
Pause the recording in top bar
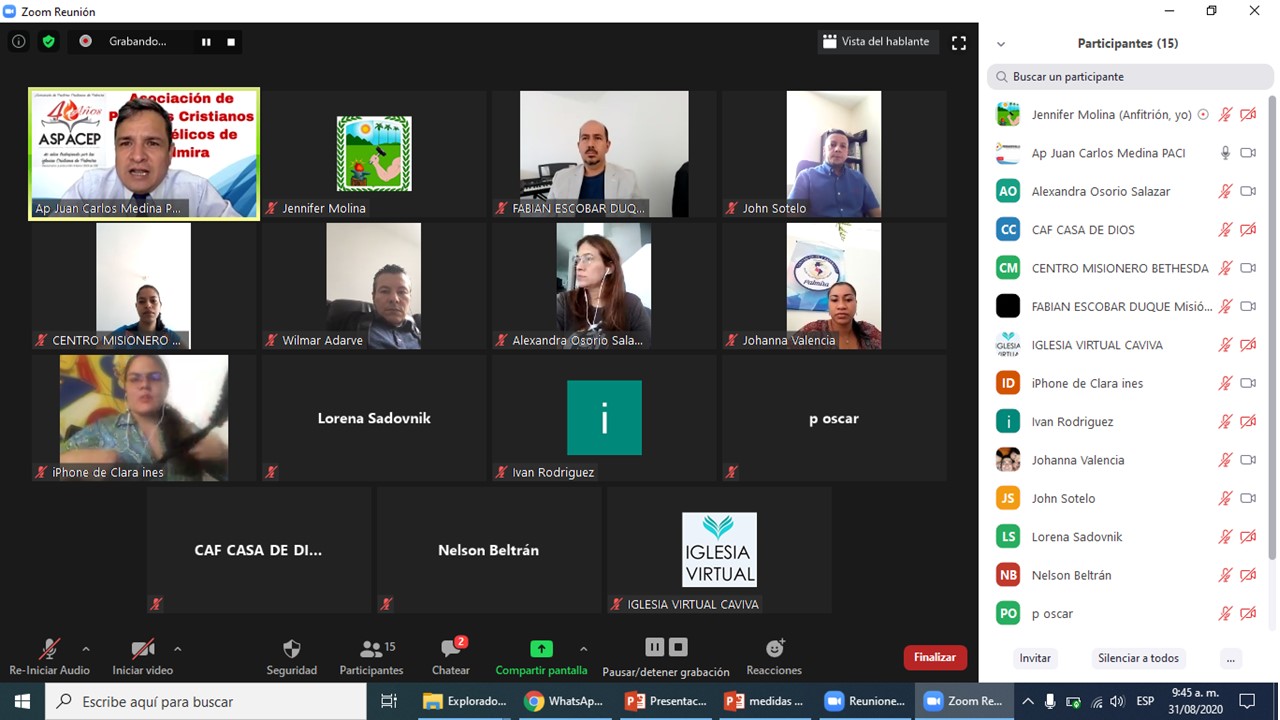tap(206, 42)
